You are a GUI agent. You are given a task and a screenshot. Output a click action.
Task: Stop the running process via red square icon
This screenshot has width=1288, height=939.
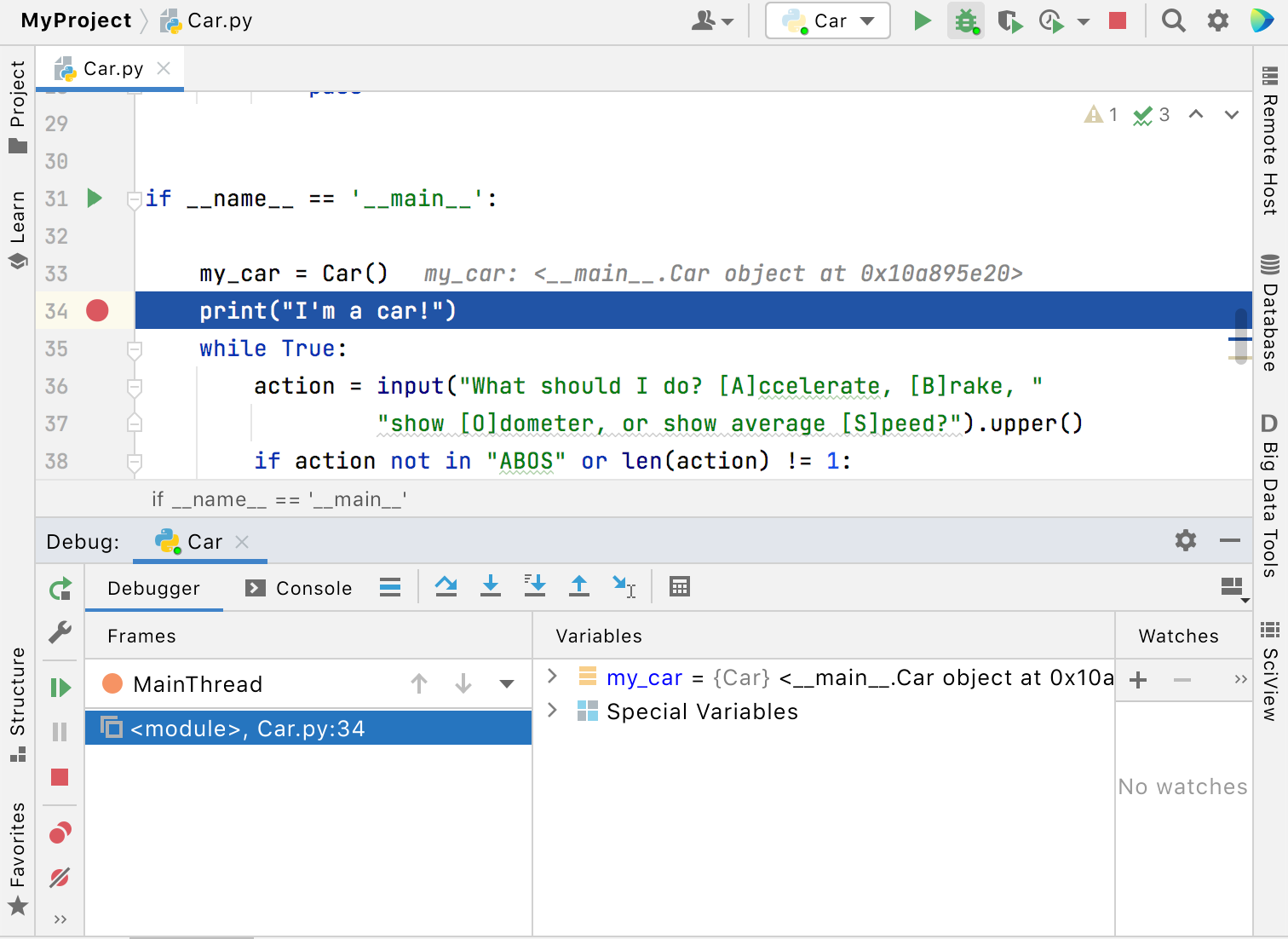click(1117, 20)
